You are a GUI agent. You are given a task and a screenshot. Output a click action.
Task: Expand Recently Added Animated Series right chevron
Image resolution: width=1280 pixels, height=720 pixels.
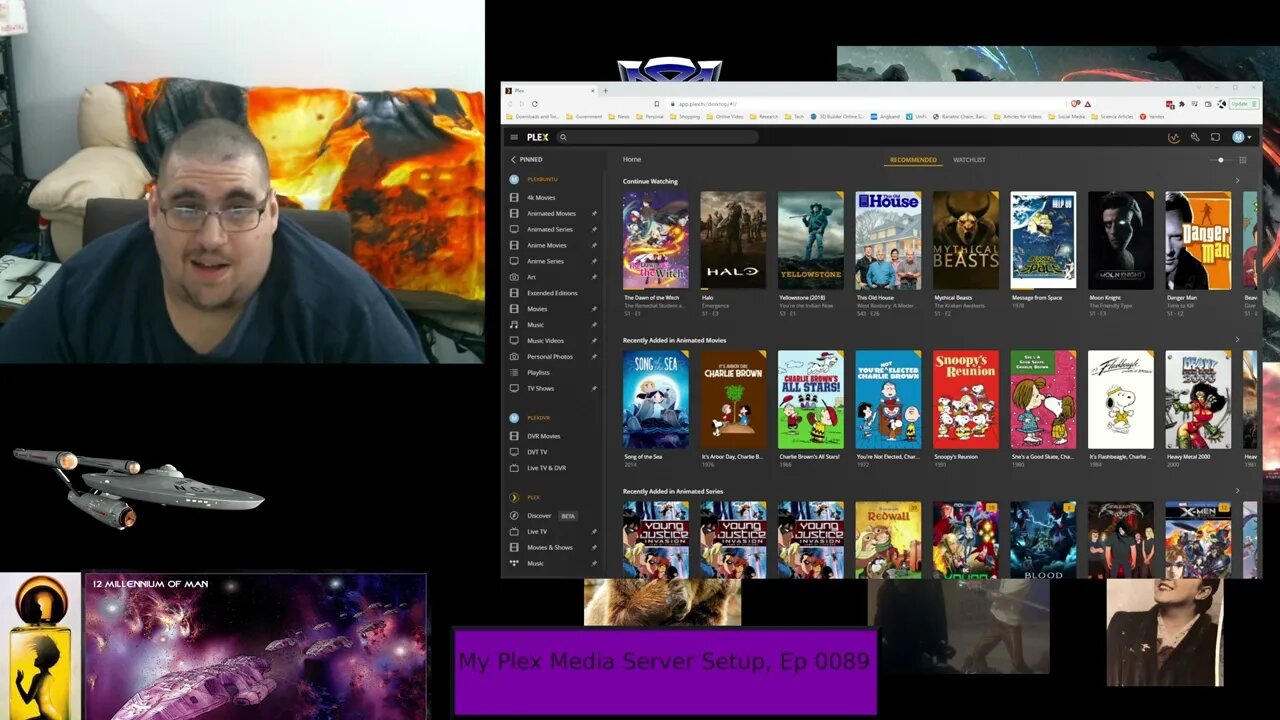pyautogui.click(x=1237, y=491)
